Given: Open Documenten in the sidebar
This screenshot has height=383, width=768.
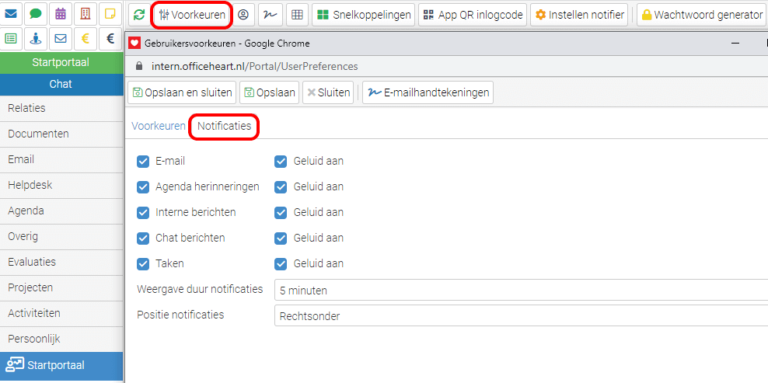Looking at the screenshot, I should [x=61, y=134].
